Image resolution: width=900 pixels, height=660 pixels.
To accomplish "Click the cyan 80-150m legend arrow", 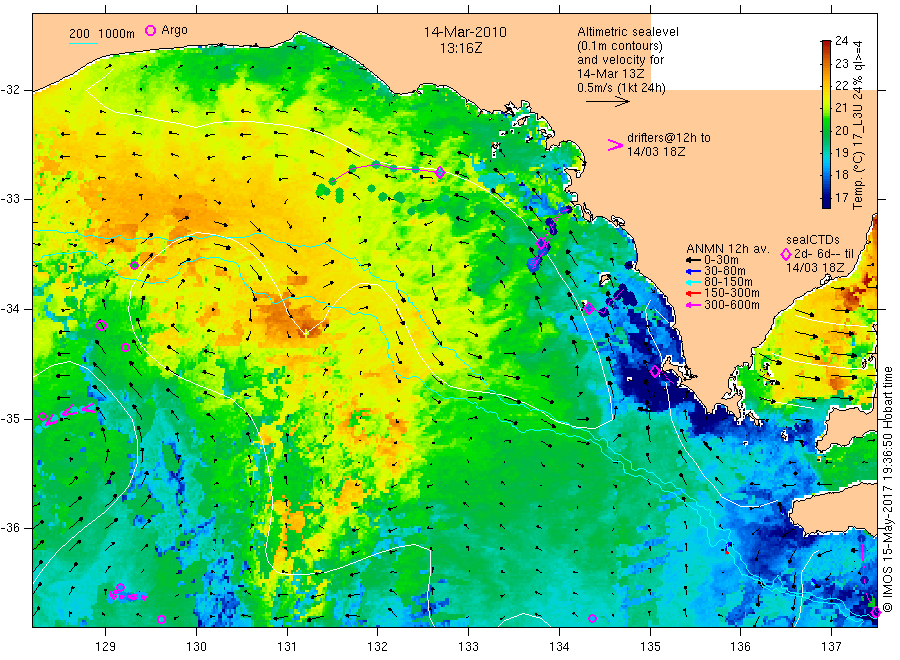I will (693, 282).
